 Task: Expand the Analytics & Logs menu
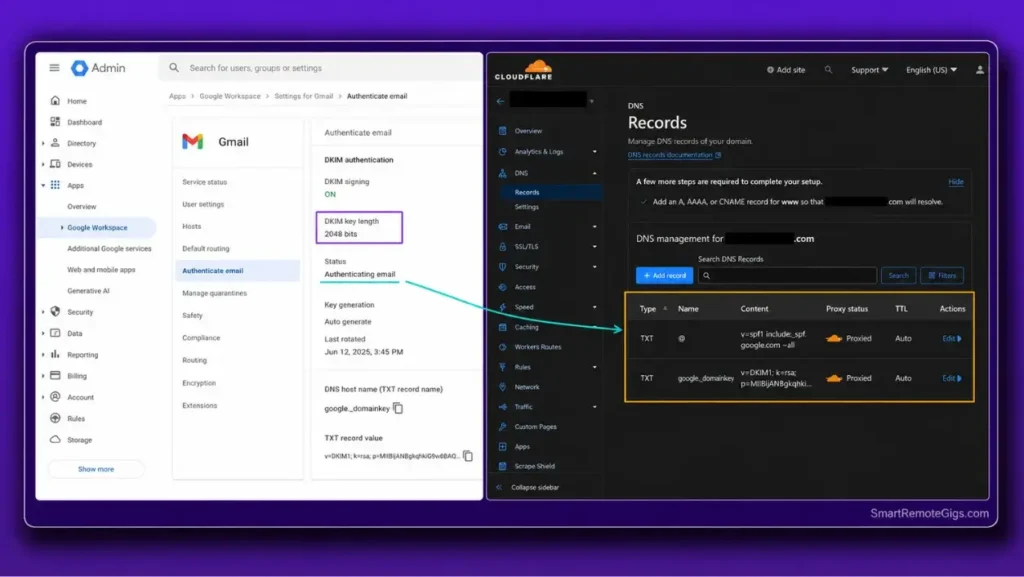click(594, 151)
